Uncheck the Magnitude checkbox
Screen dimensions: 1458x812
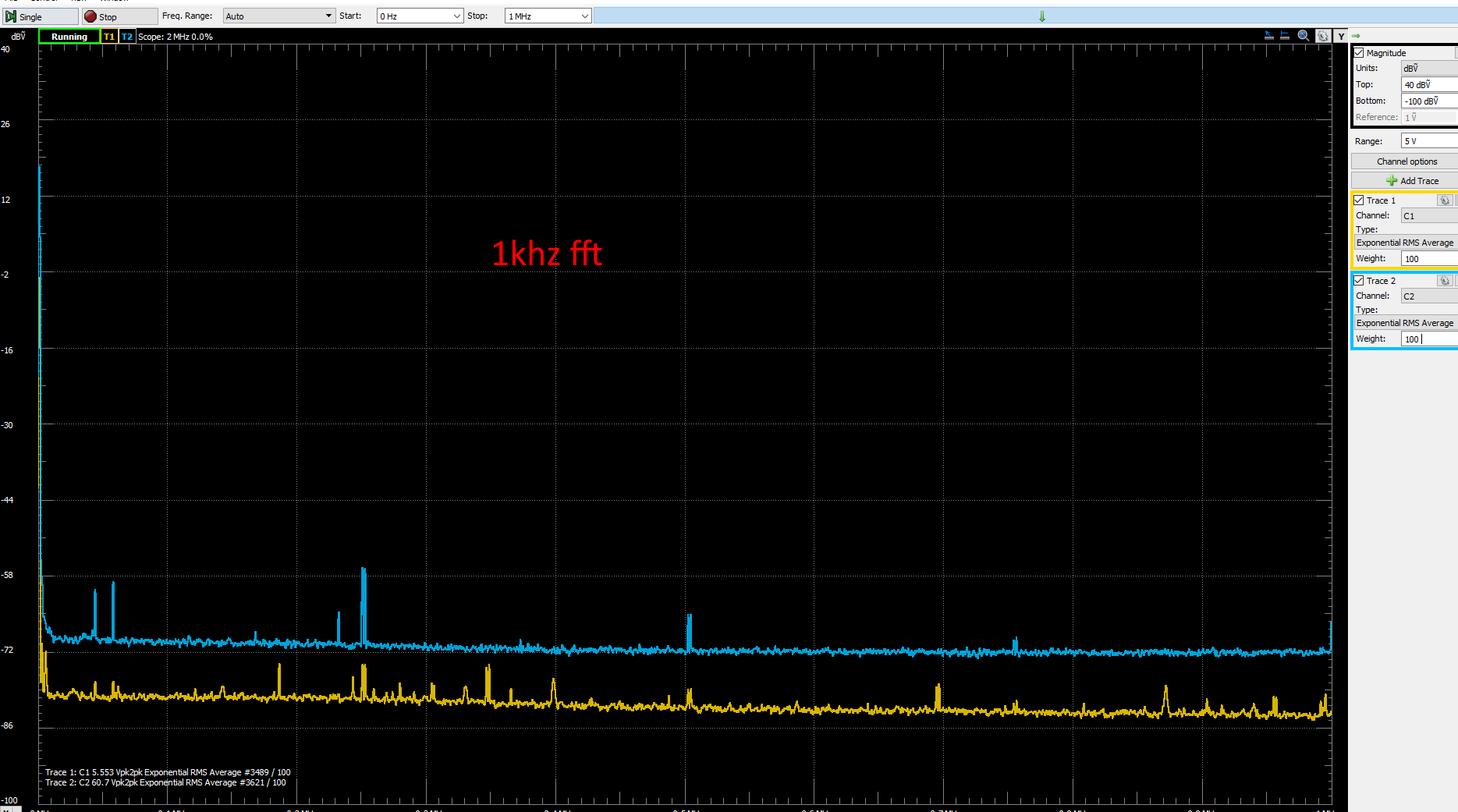[x=1359, y=53]
